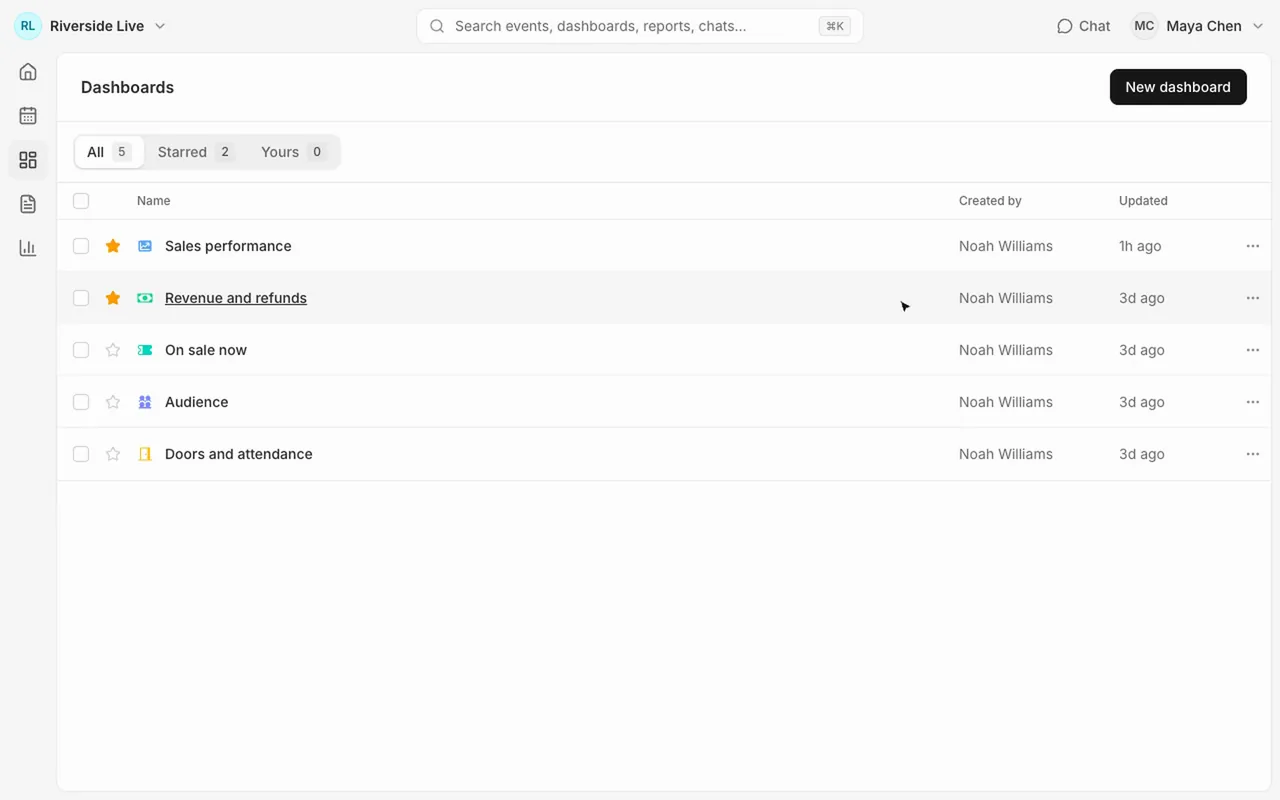The image size is (1280, 800).
Task: Click the MC user avatar
Action: (1144, 26)
